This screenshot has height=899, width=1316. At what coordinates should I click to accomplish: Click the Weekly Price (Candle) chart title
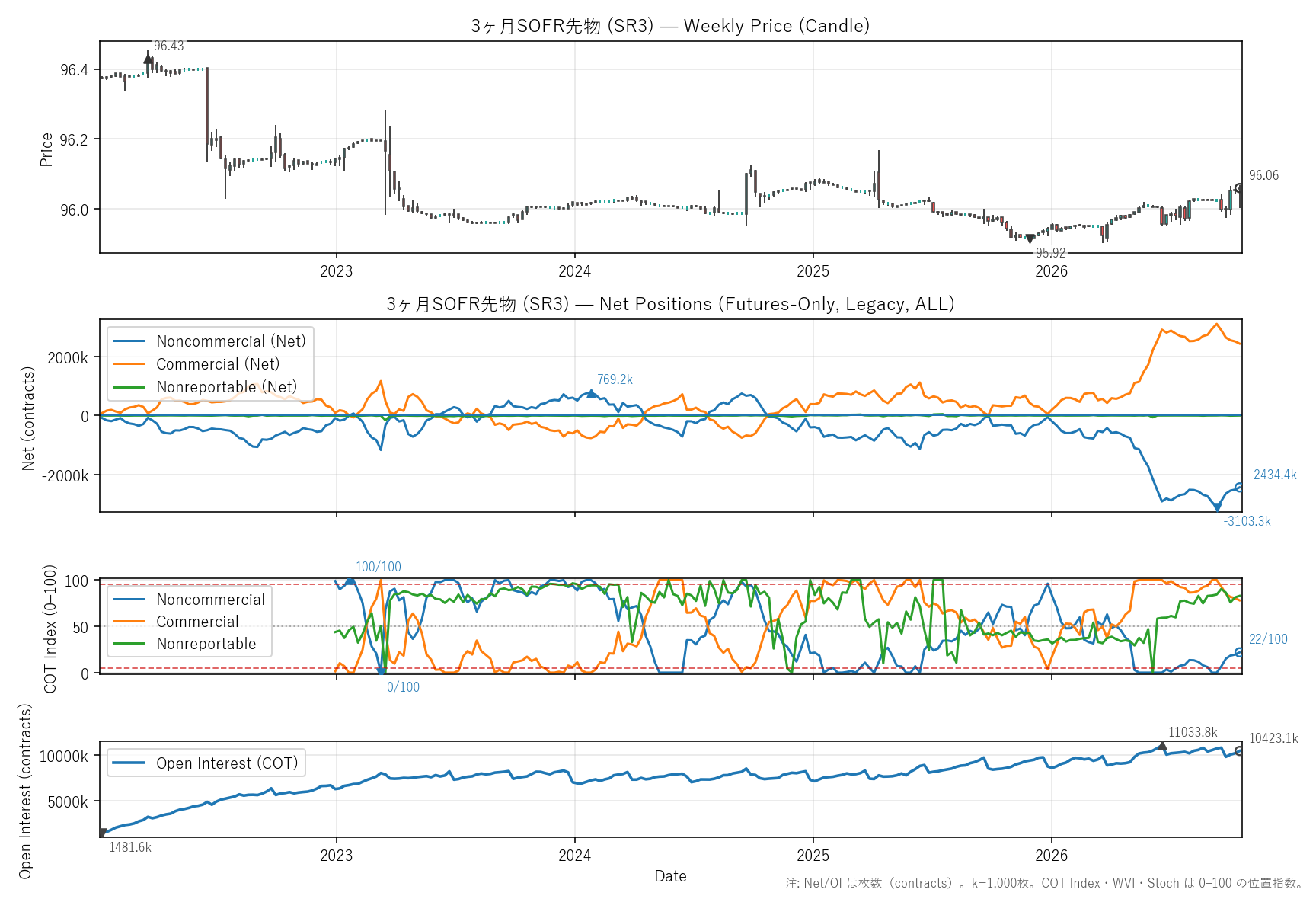tap(670, 26)
